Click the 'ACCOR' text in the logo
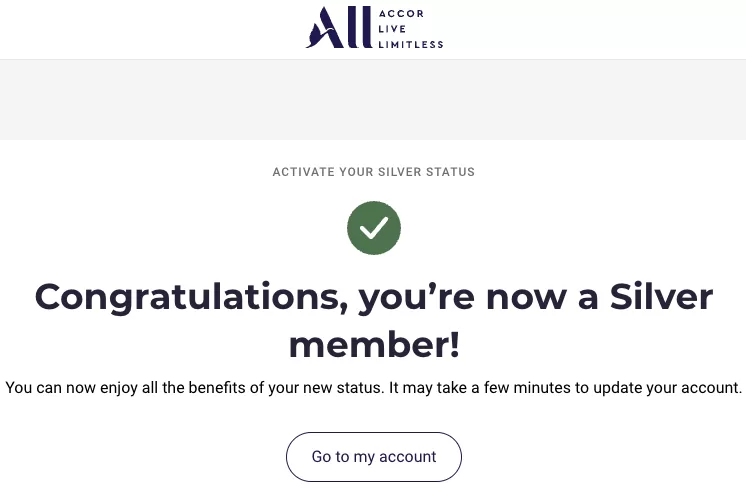 tap(401, 14)
